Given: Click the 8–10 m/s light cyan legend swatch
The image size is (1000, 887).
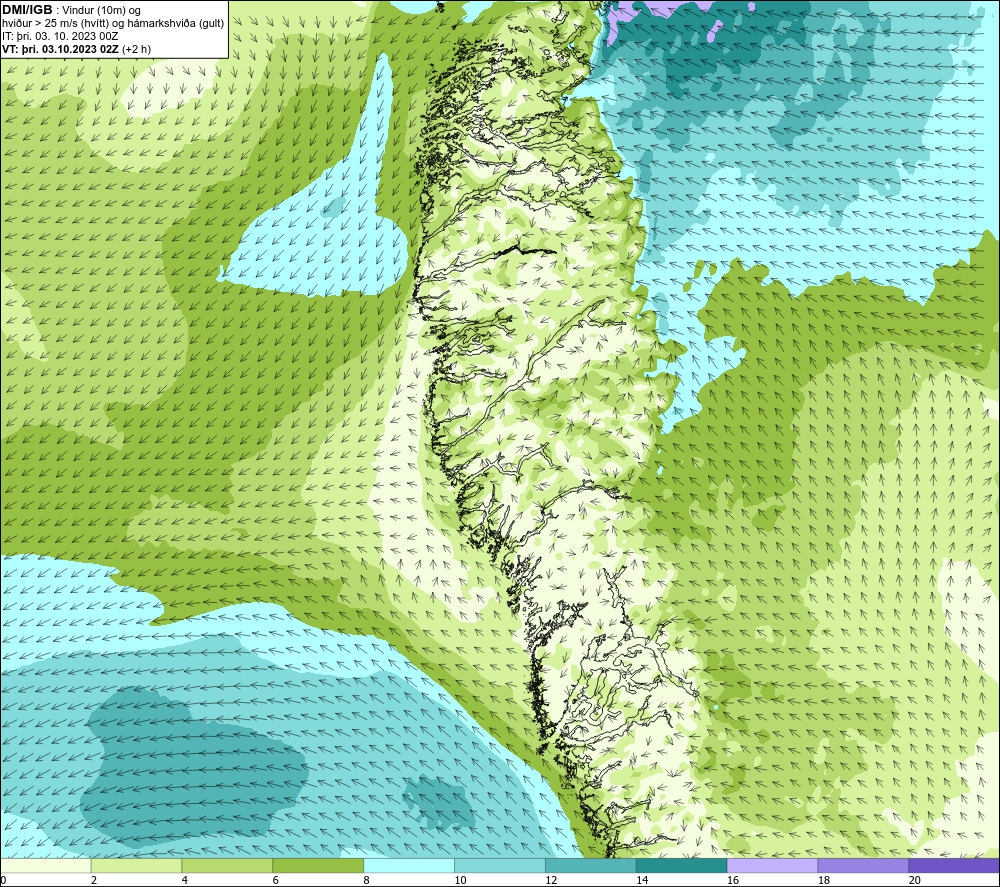Looking at the screenshot, I should tap(409, 866).
